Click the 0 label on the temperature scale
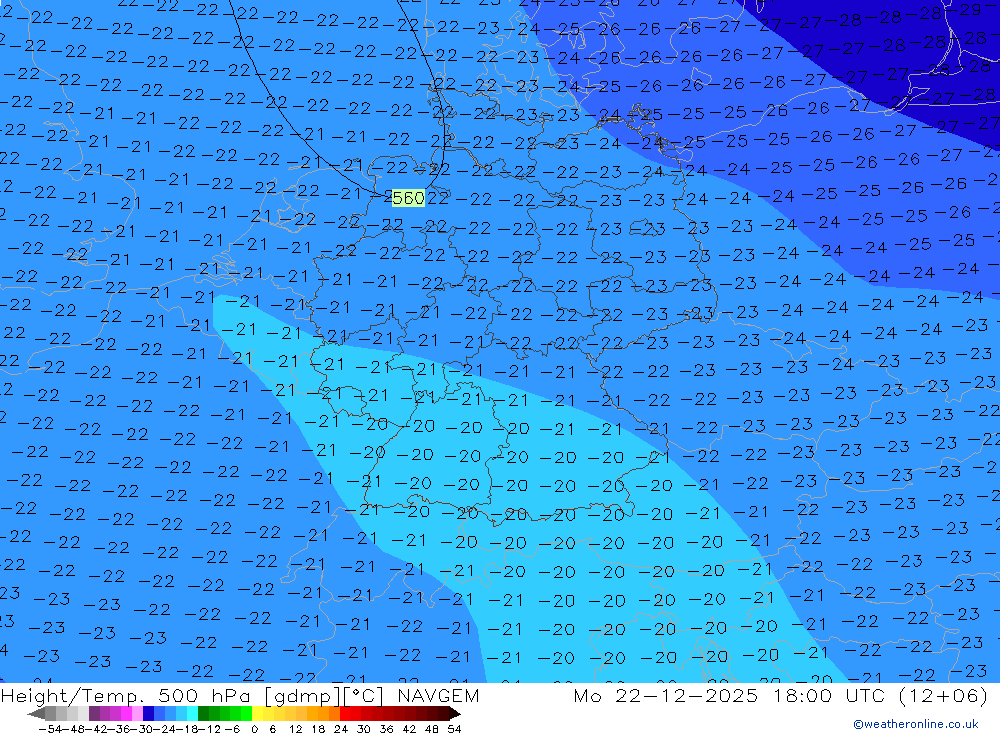The height and width of the screenshot is (733, 1000). pos(254,729)
